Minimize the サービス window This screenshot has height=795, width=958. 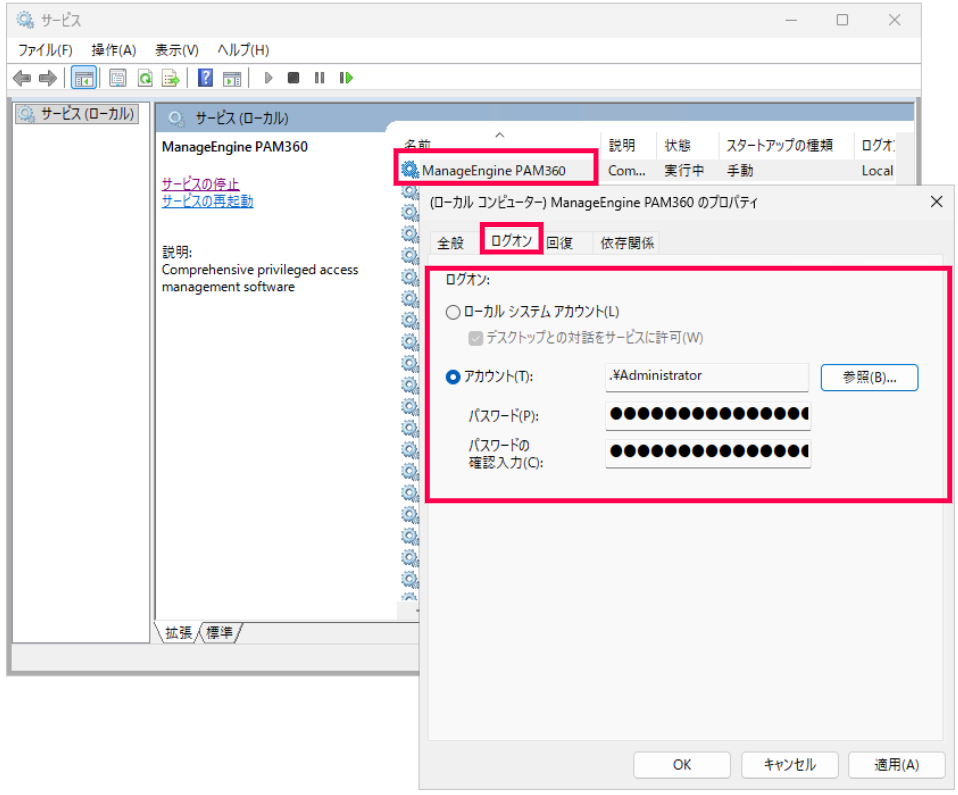[x=791, y=20]
